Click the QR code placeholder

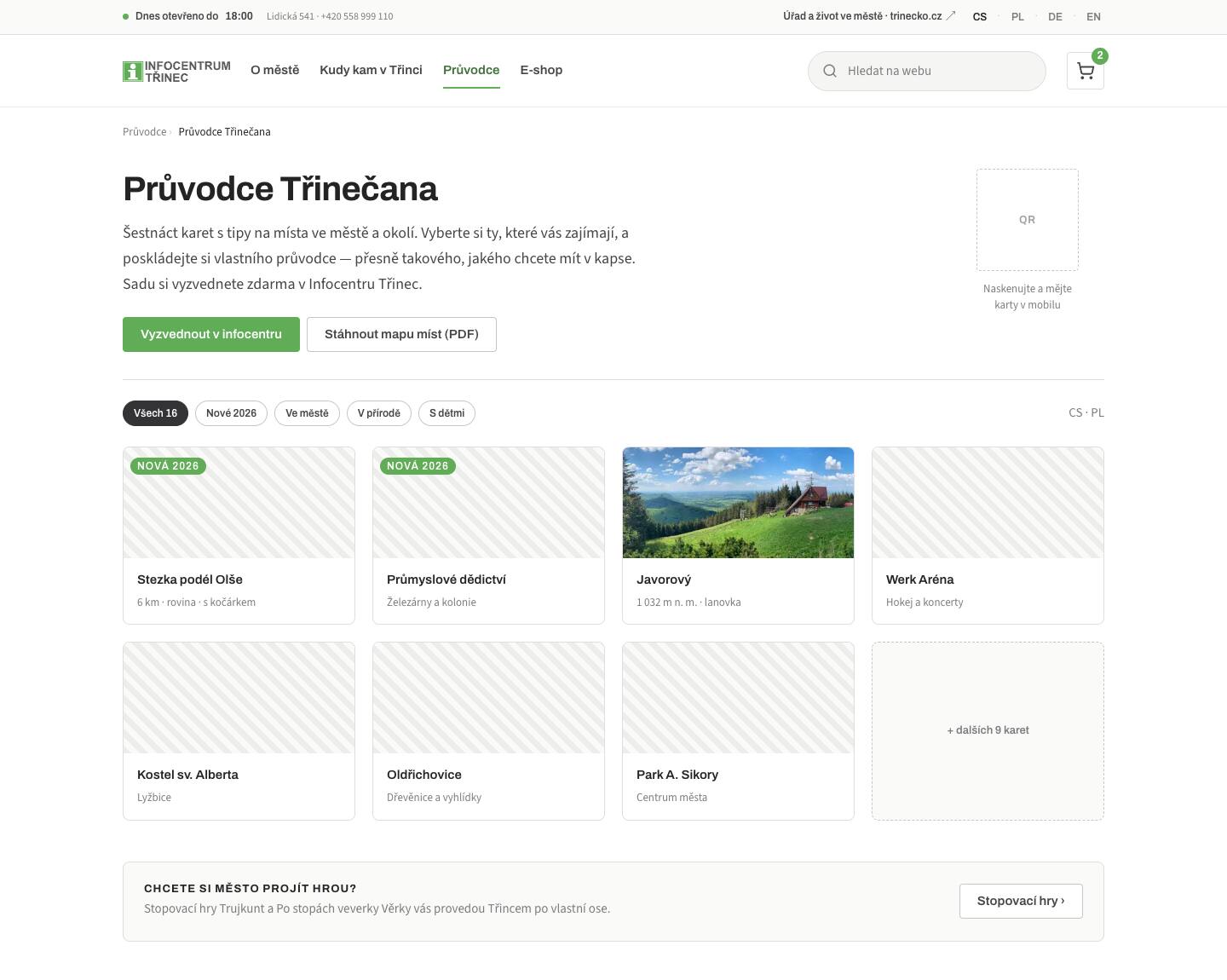pos(1027,220)
